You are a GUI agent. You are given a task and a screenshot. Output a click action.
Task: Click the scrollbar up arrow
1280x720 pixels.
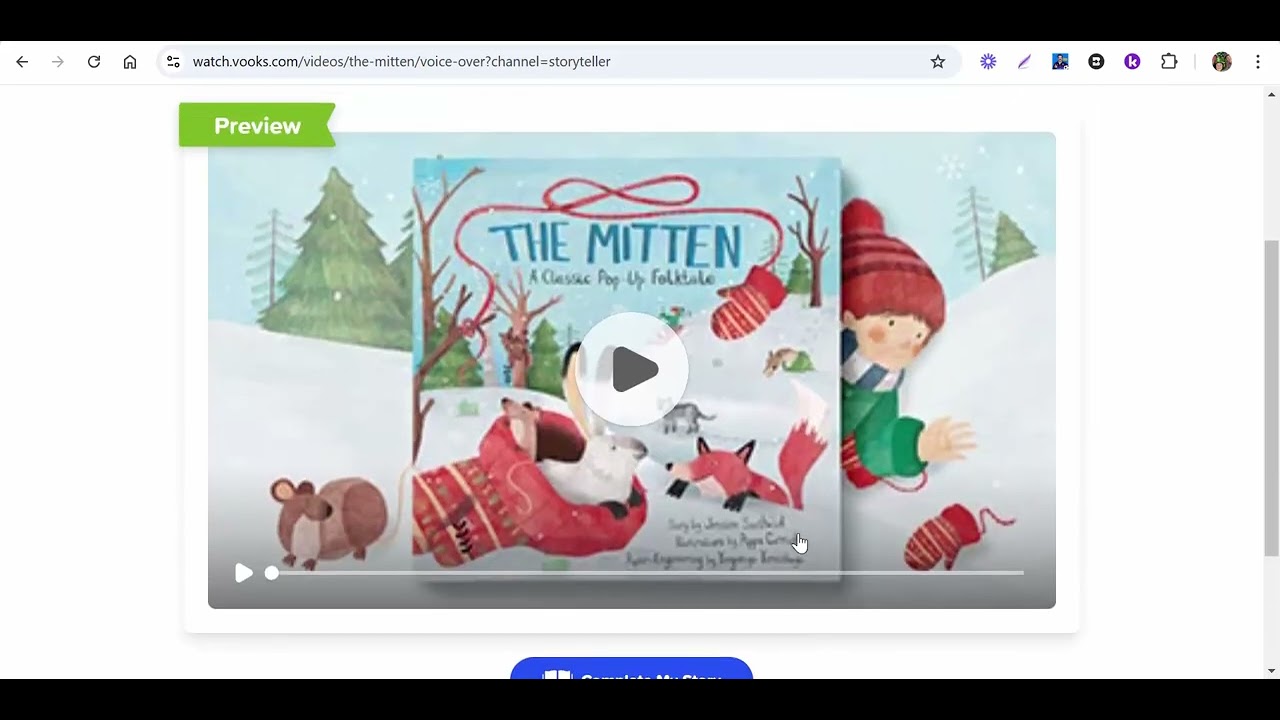click(x=1271, y=94)
